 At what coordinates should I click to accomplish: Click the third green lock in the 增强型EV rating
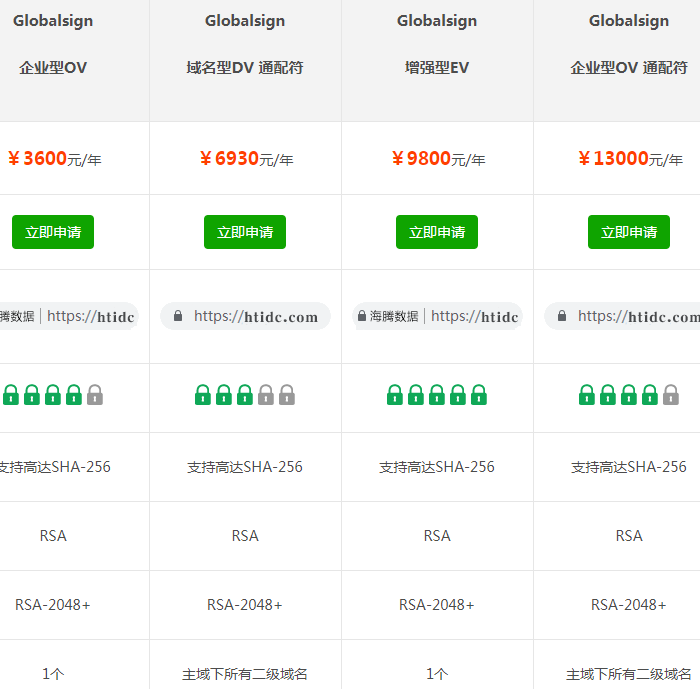(437, 395)
